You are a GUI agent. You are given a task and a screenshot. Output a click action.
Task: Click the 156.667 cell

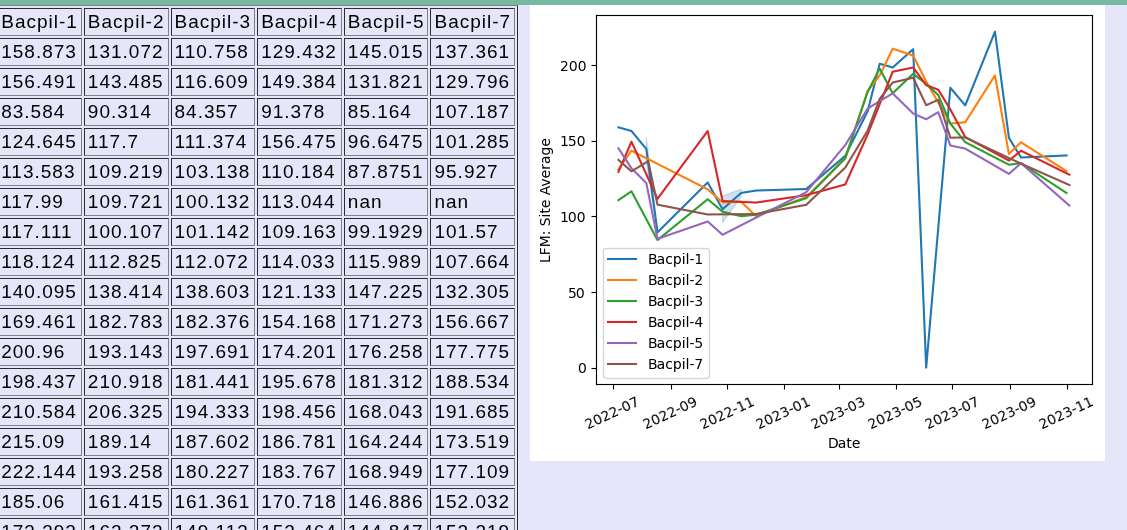[473, 322]
